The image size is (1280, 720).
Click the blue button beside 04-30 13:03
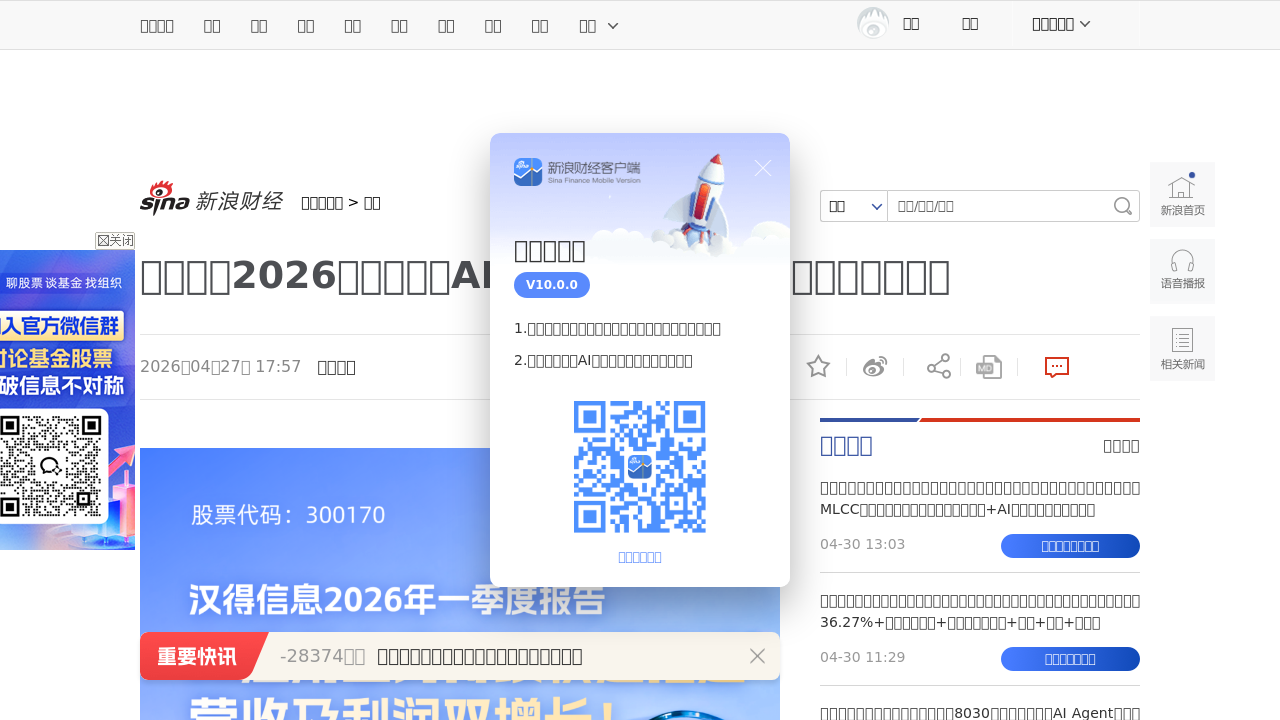[1070, 546]
